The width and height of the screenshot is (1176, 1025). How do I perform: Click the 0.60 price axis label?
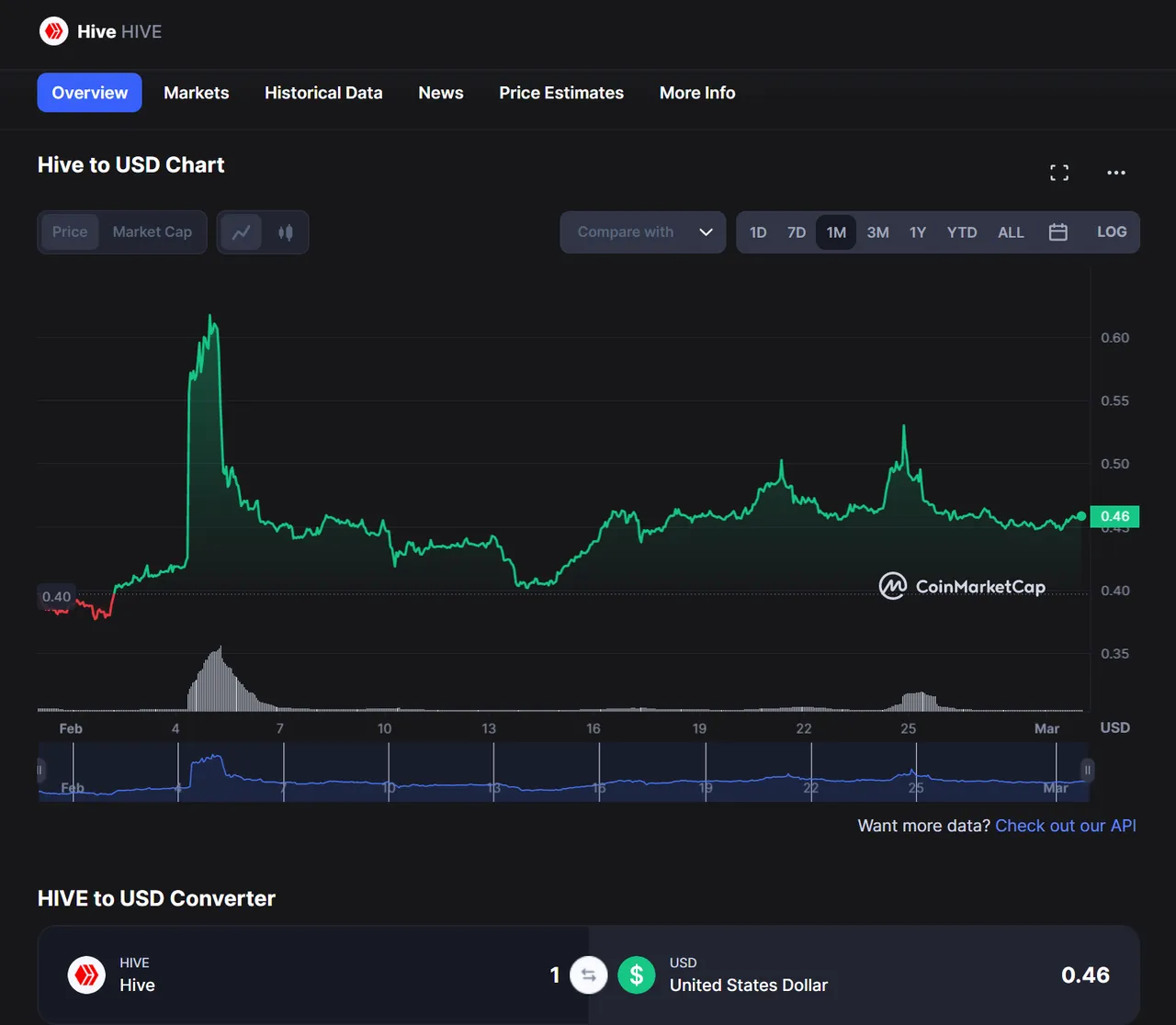(x=1114, y=337)
